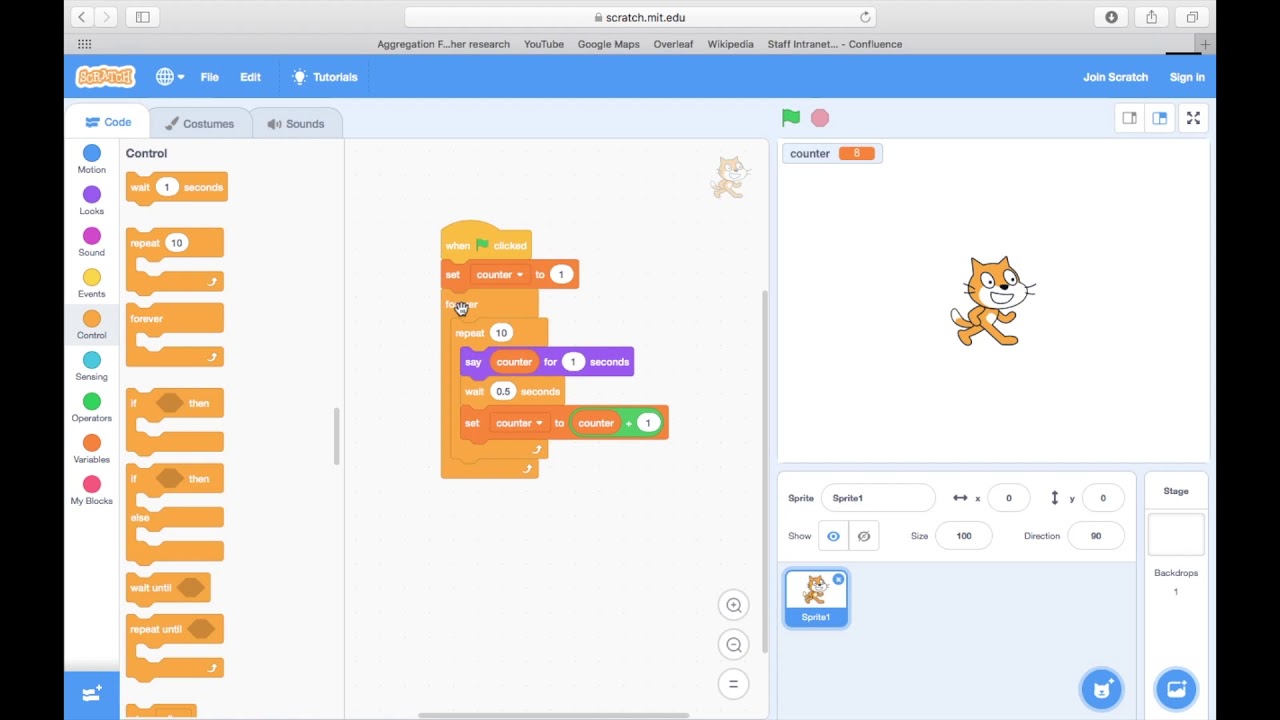Zoom out on the code workspace
Image resolution: width=1280 pixels, height=720 pixels.
(x=734, y=645)
